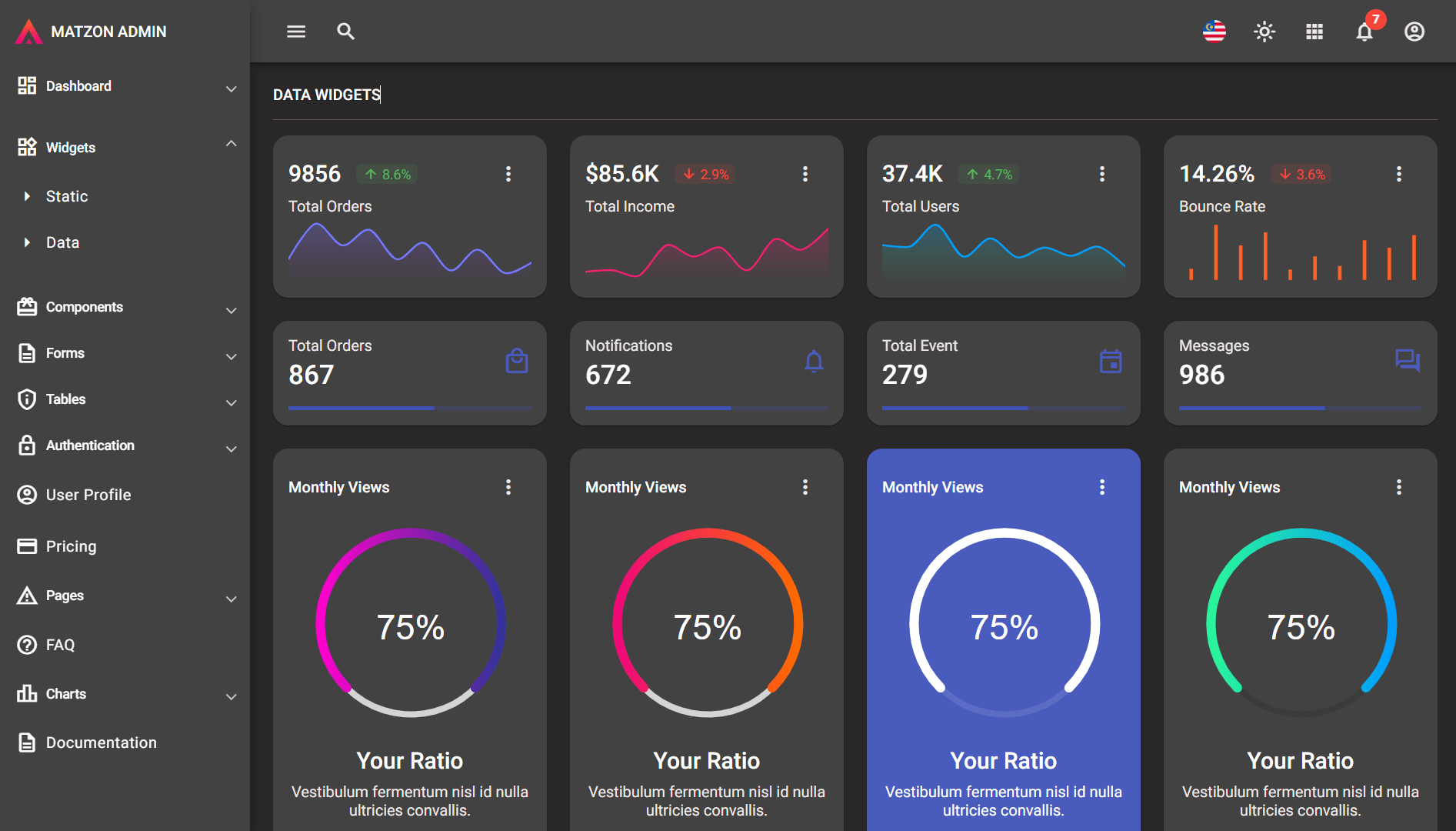Image resolution: width=1456 pixels, height=831 pixels.
Task: Click the Messages 986 progress bar
Action: pos(1301,408)
